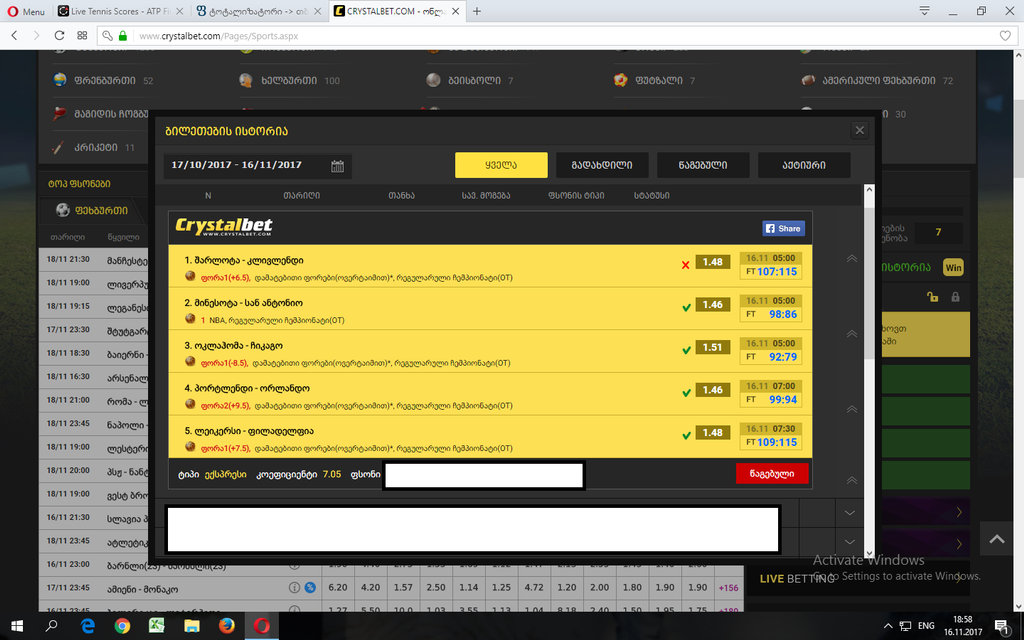
Task: Click the 6.20 odds in ამიენი - მონაკო row
Action: (x=338, y=588)
